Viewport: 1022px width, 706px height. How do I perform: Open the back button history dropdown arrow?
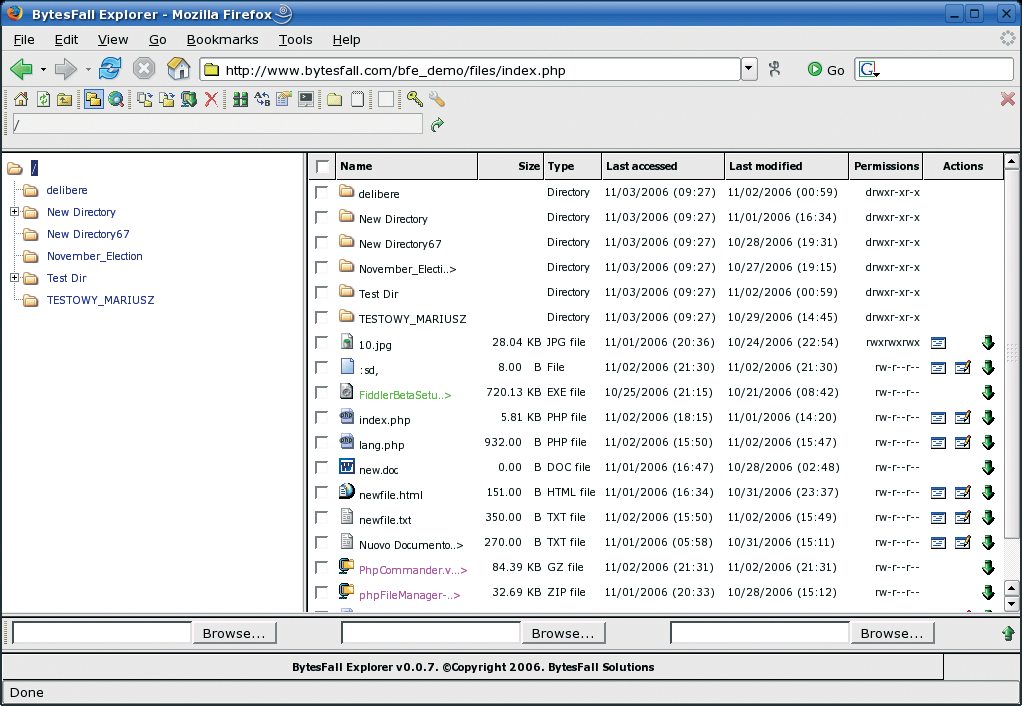pos(43,69)
